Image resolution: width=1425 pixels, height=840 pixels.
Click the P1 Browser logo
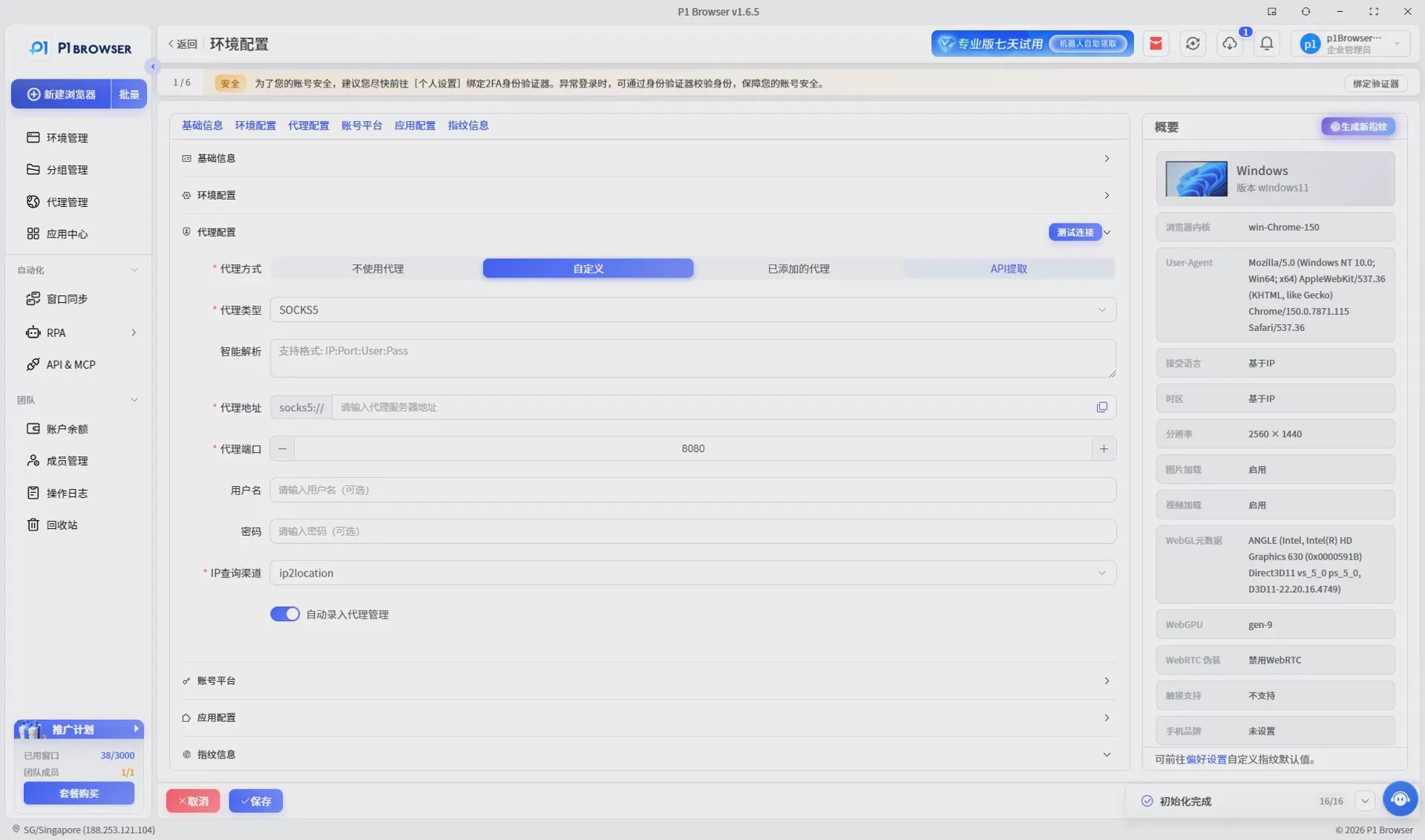[80, 47]
